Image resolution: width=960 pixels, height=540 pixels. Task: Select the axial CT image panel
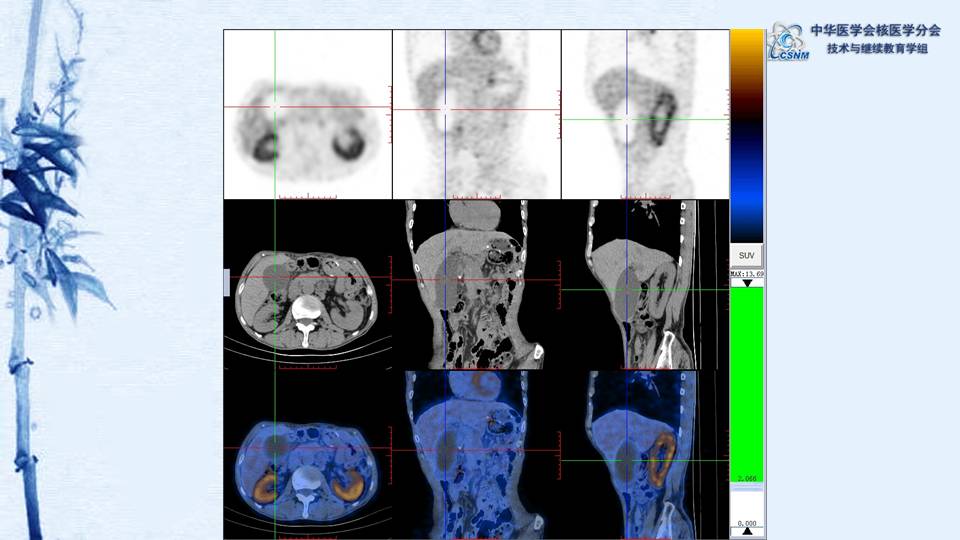(x=307, y=285)
